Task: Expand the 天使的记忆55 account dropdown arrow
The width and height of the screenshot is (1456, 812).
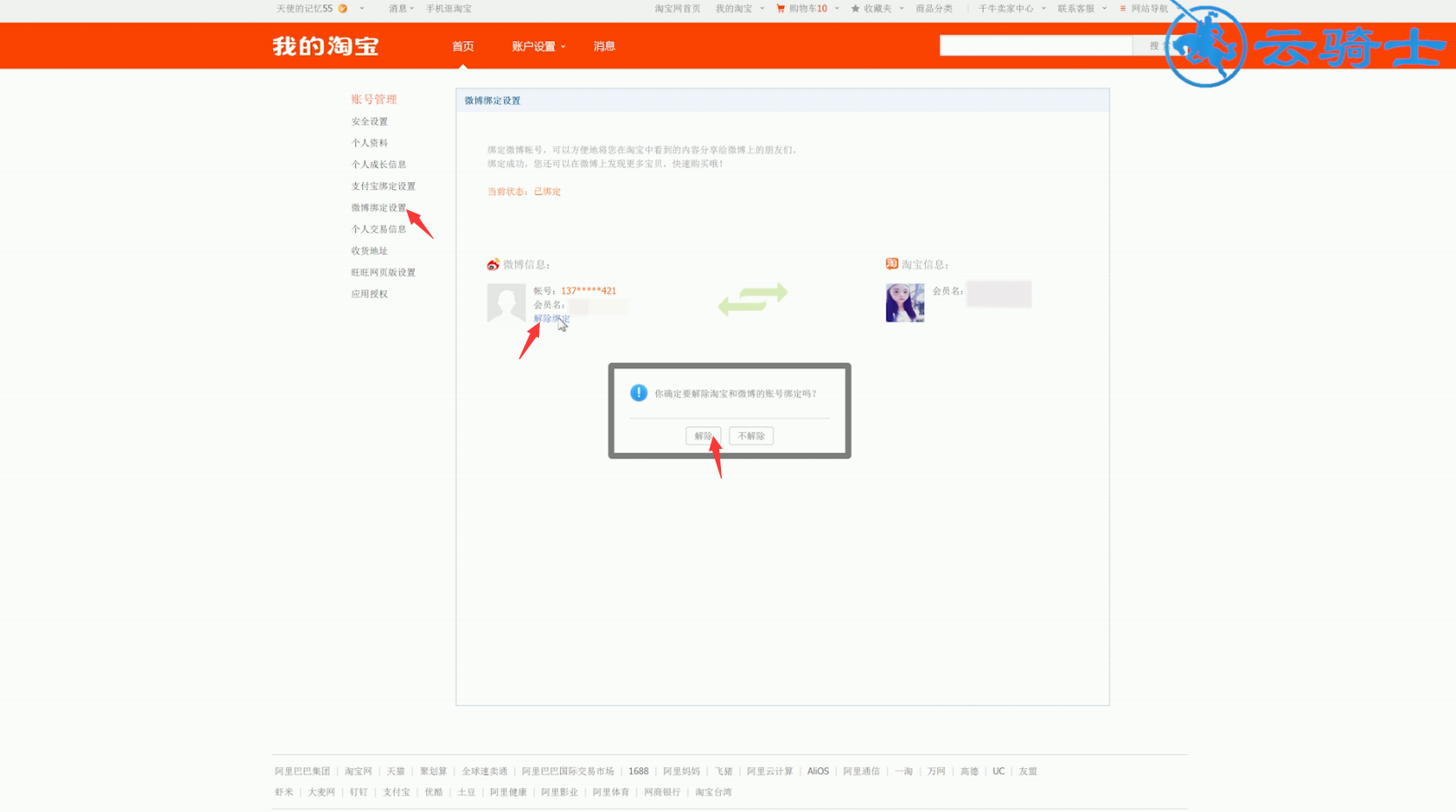Action: pos(361,9)
